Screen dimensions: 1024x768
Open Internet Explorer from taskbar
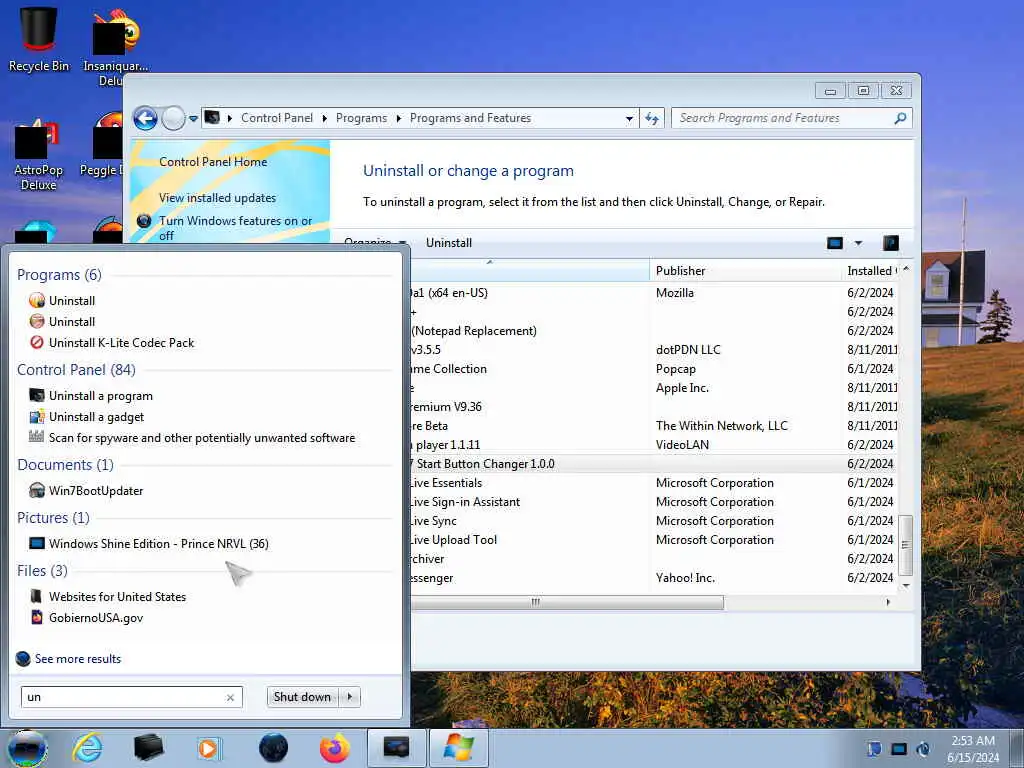pos(88,748)
